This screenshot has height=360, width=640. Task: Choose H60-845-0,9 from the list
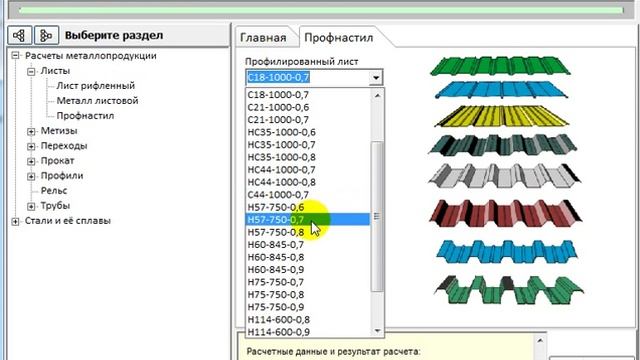click(x=308, y=269)
